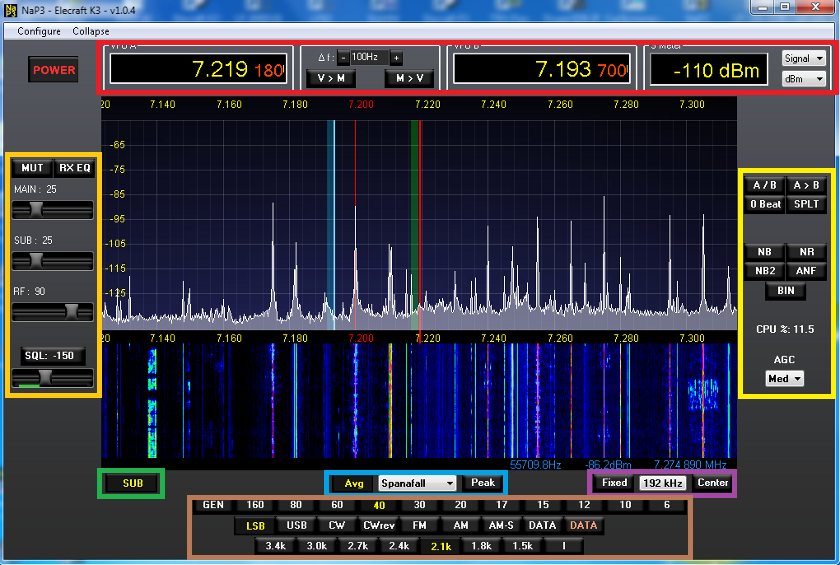Switch mode to USB
Image resolution: width=840 pixels, height=565 pixels.
(x=296, y=525)
